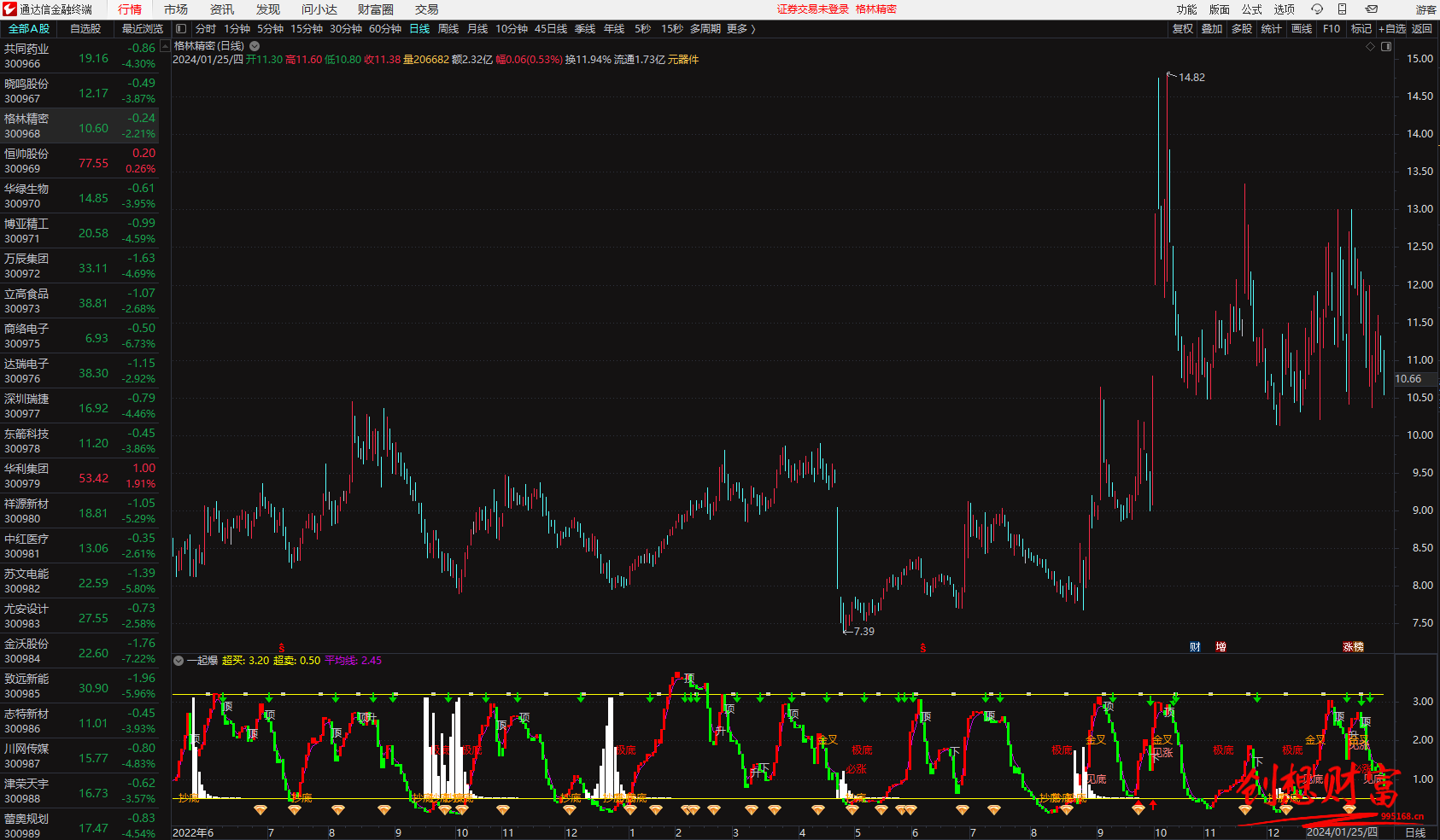Click the red S marker near 2022年6
The height and width of the screenshot is (840, 1440).
pyautogui.click(x=282, y=648)
